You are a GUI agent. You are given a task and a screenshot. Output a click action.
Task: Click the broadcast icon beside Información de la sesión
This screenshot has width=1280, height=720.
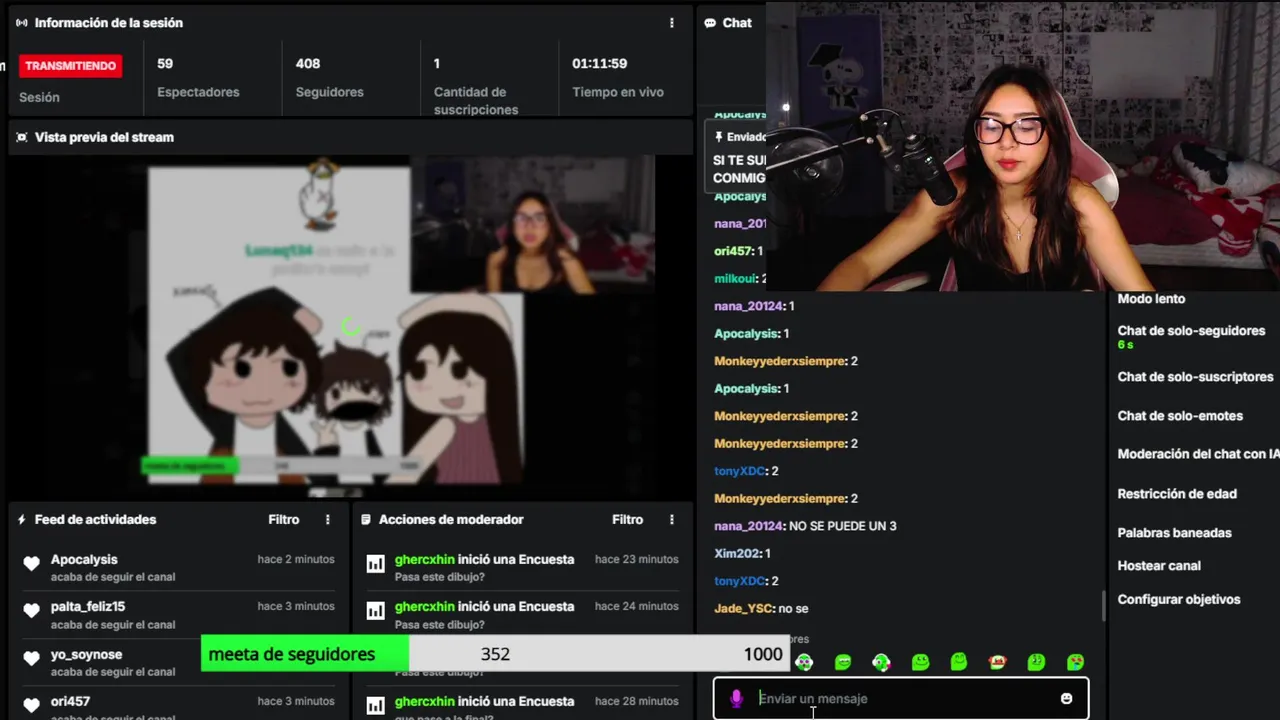(22, 23)
